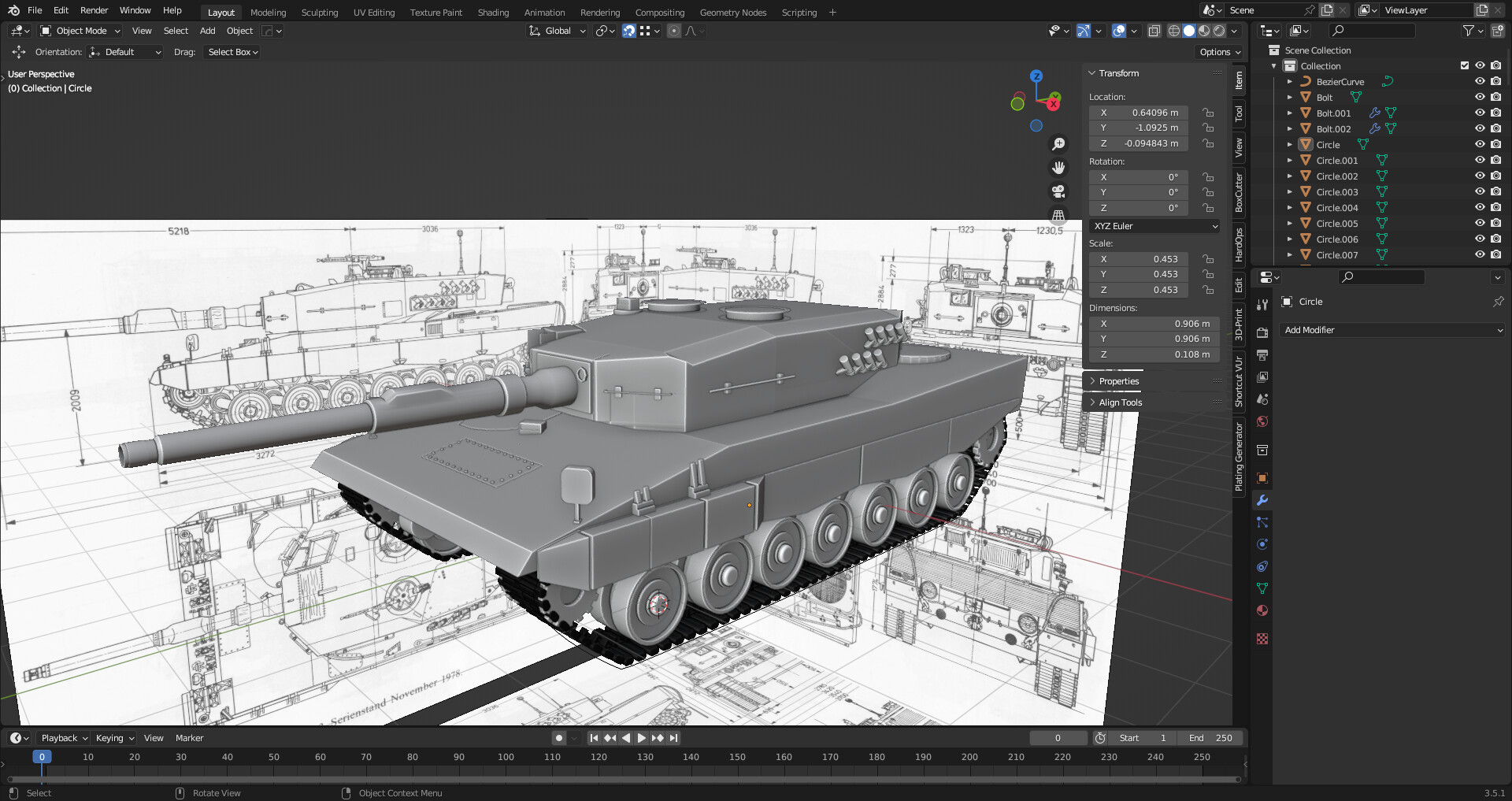Hide Circle.003 in the viewport
1512x801 pixels.
[1480, 191]
